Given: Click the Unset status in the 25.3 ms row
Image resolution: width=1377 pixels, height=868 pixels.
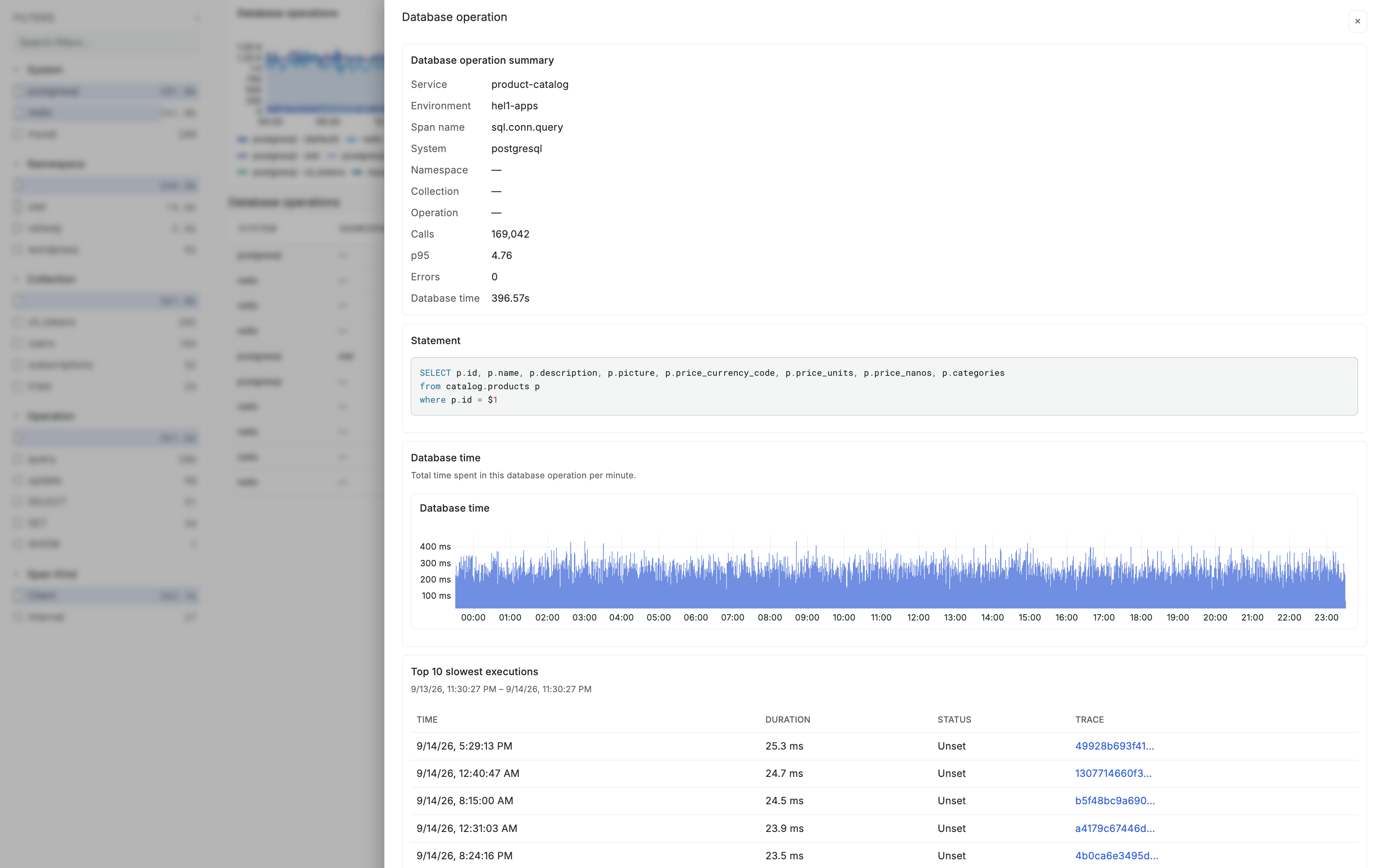Looking at the screenshot, I should click(951, 746).
